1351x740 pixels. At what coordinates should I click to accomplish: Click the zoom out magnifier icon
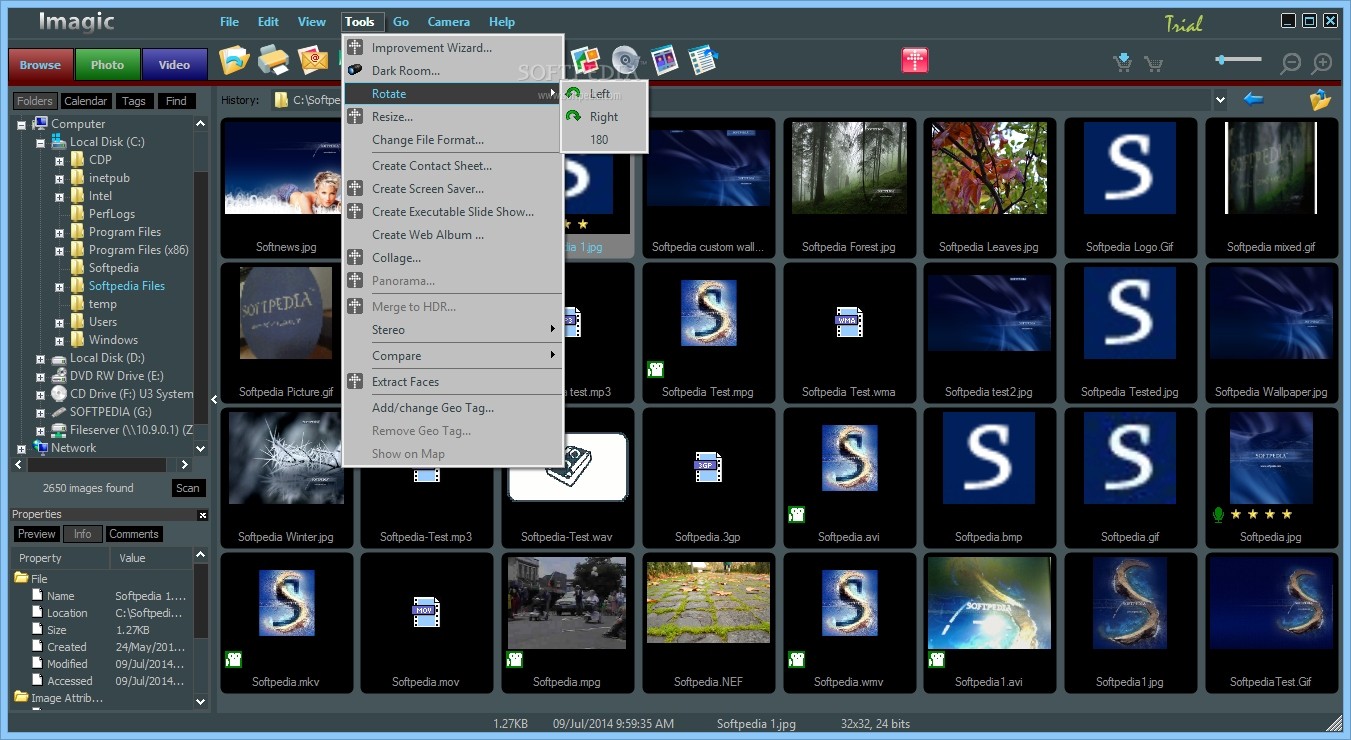coord(1291,63)
